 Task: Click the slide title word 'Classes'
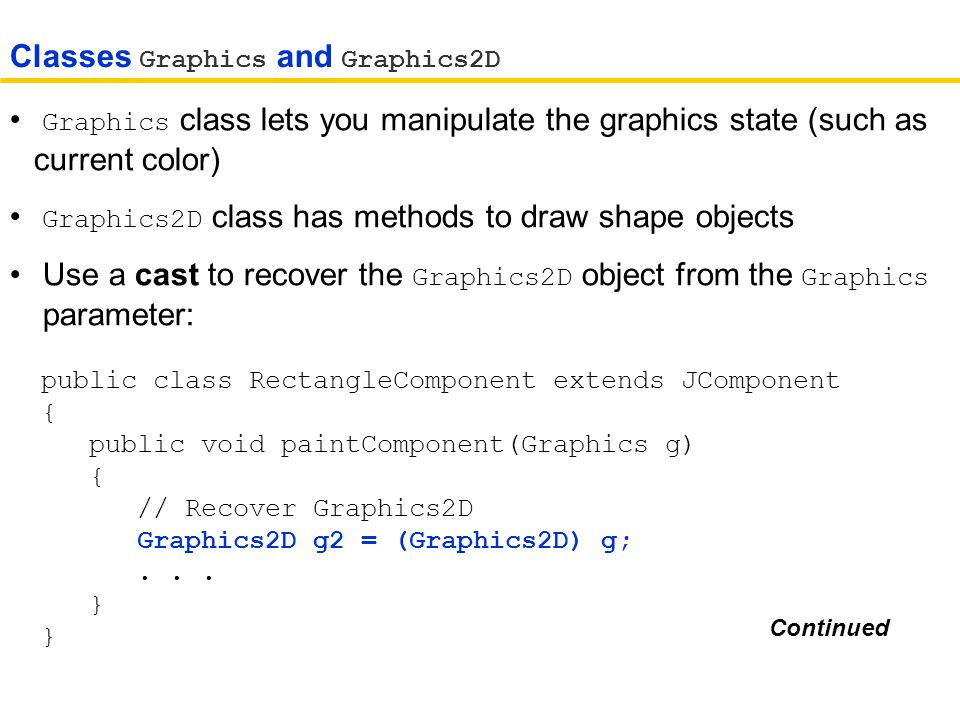point(70,56)
